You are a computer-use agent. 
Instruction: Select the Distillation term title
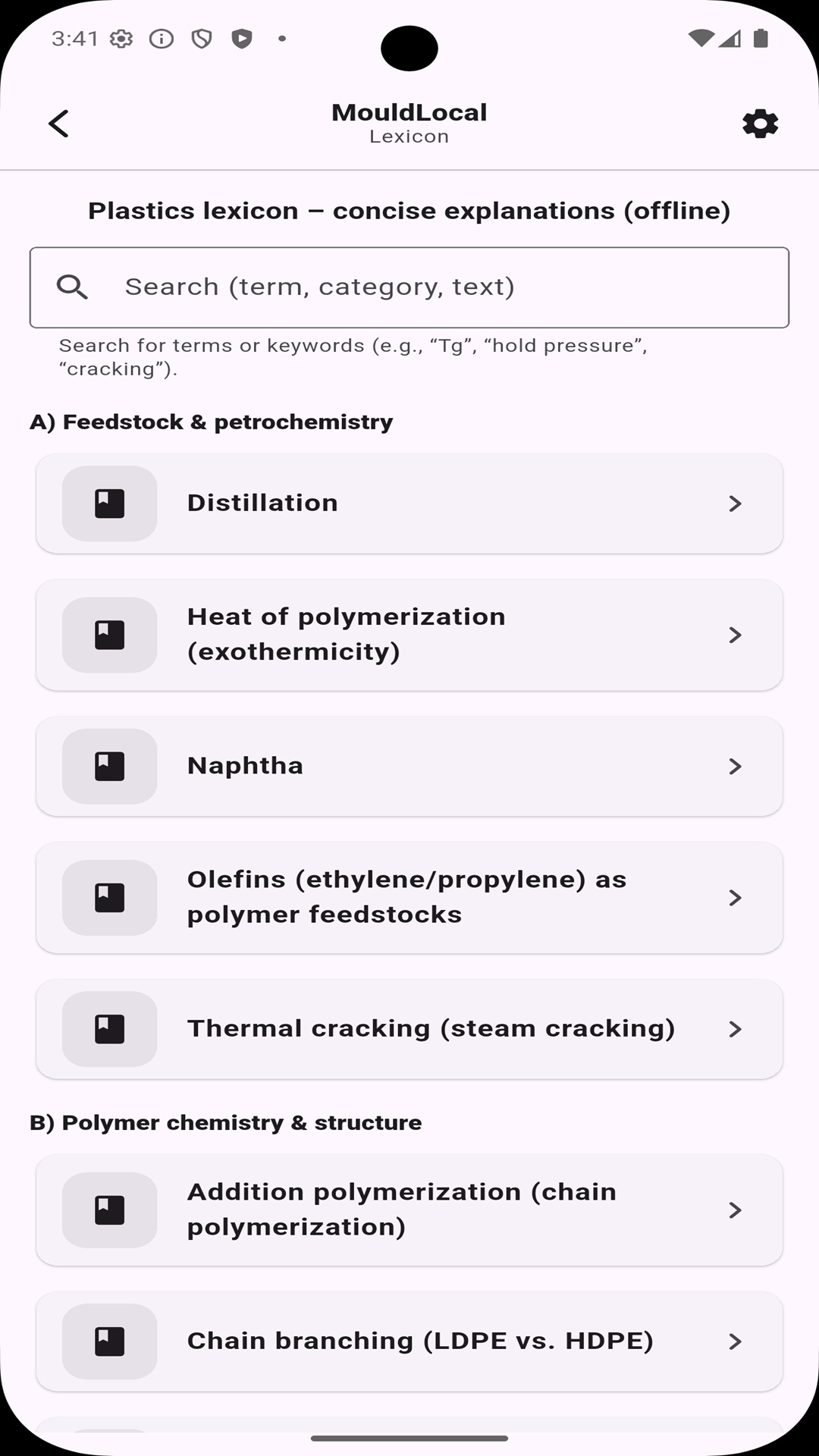262,503
